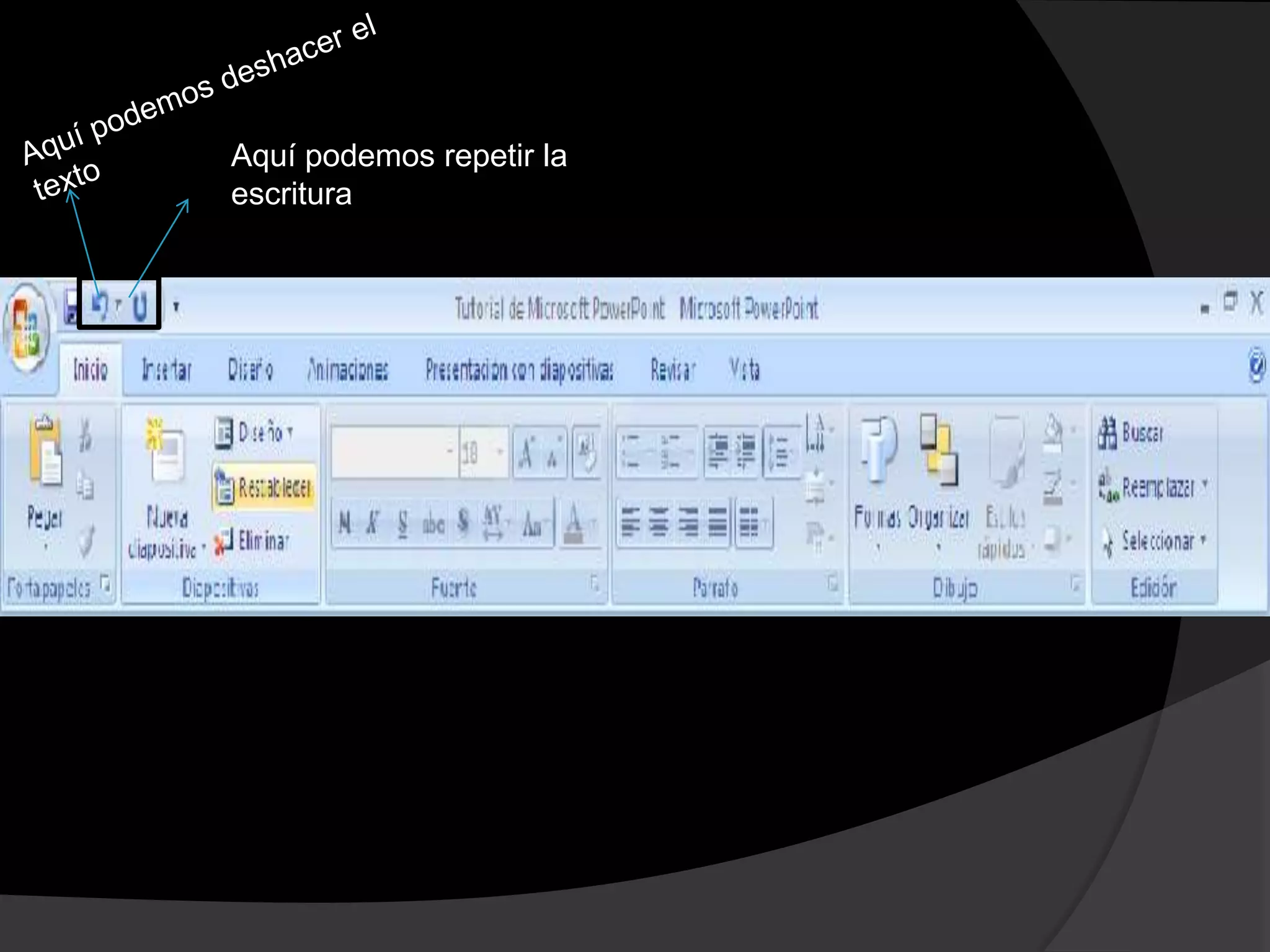Open the dropdown arrow under Pegar
The width and height of the screenshot is (1270, 952).
tap(46, 547)
